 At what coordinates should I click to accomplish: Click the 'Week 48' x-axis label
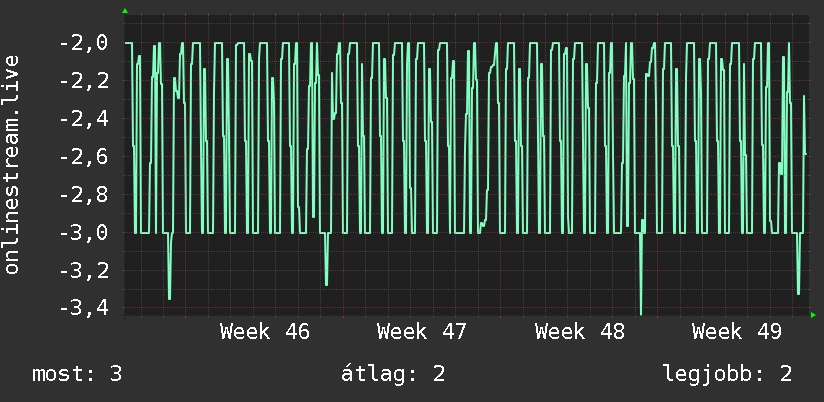(x=580, y=332)
